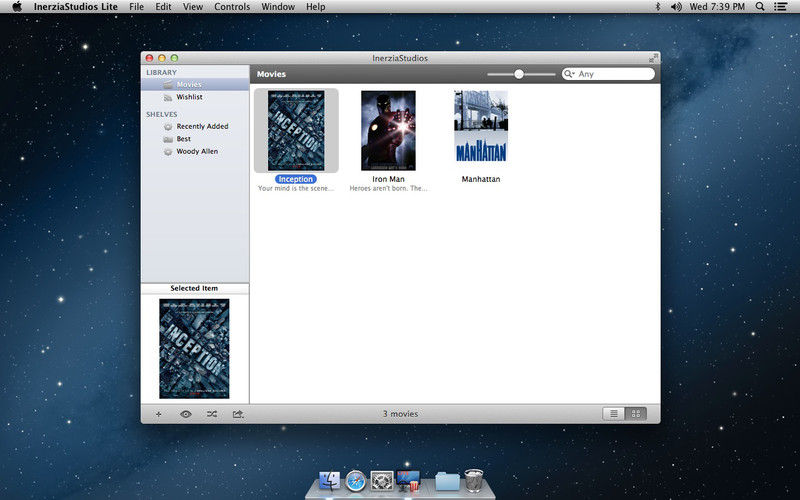The height and width of the screenshot is (500, 800).
Task: Click the Wishlist icon in sidebar
Action: tap(168, 97)
